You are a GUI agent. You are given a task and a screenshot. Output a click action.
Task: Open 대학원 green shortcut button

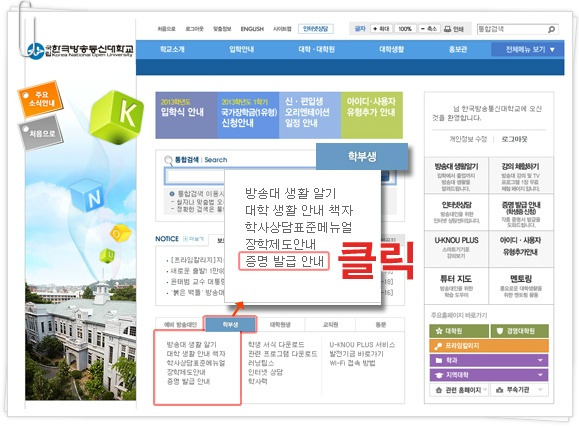pyautogui.click(x=459, y=331)
